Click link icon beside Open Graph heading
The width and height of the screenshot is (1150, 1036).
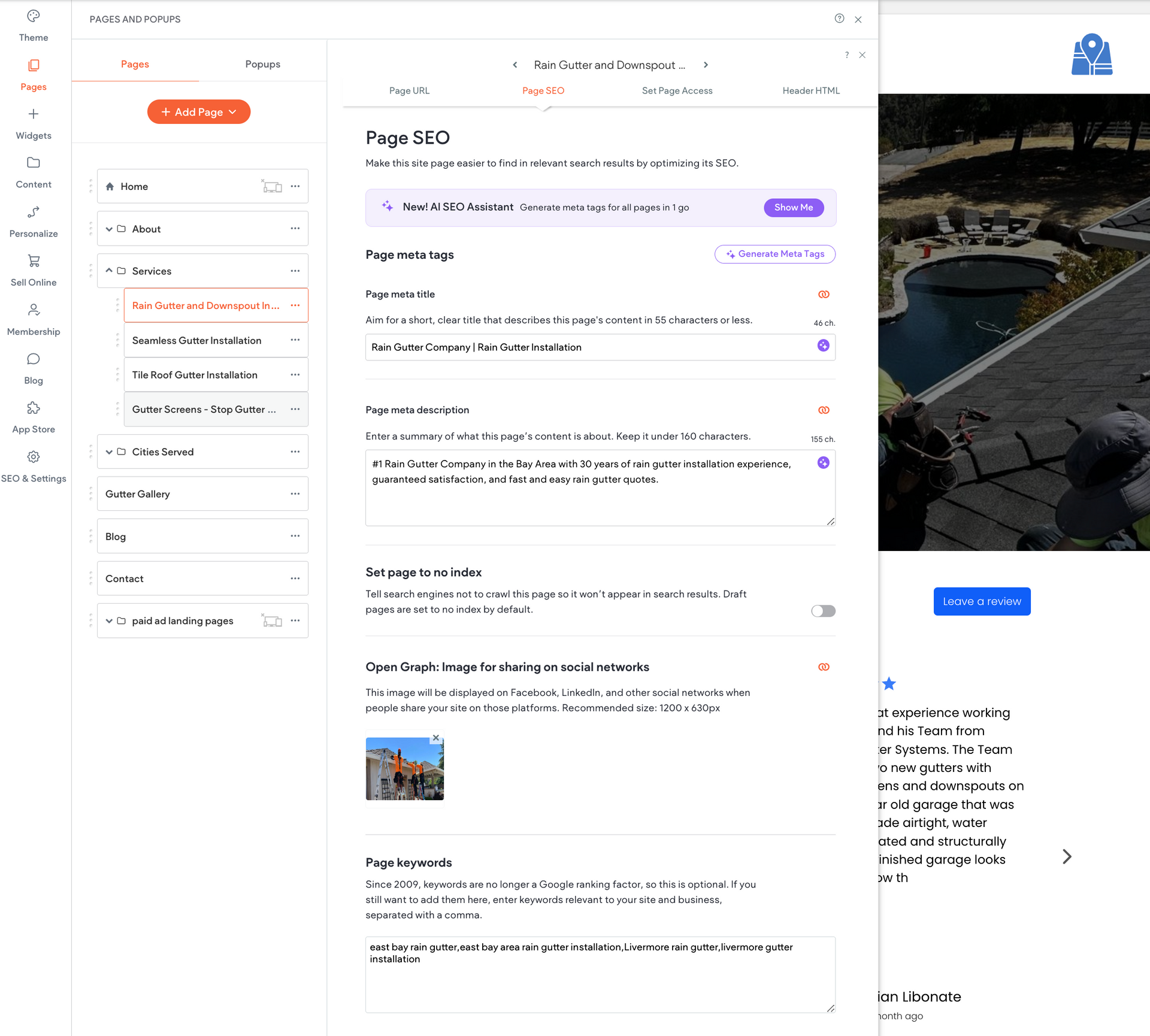point(824,667)
